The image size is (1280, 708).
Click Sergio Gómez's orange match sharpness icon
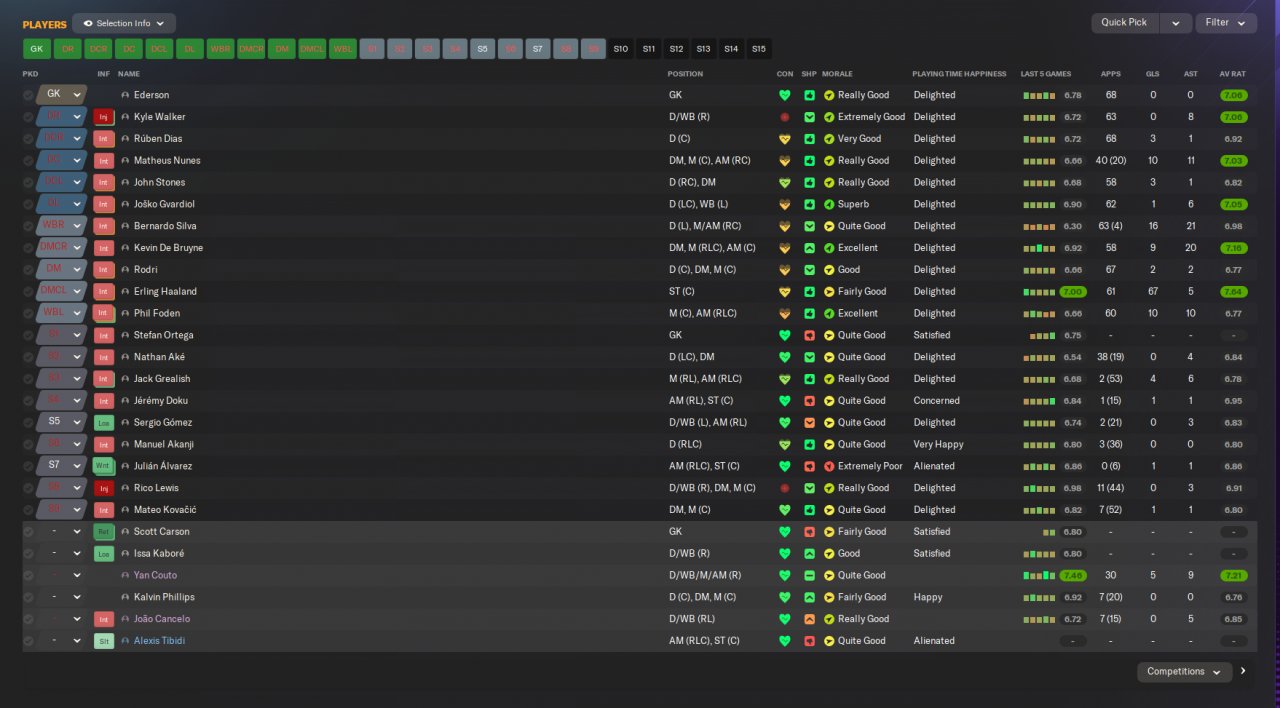tap(809, 423)
